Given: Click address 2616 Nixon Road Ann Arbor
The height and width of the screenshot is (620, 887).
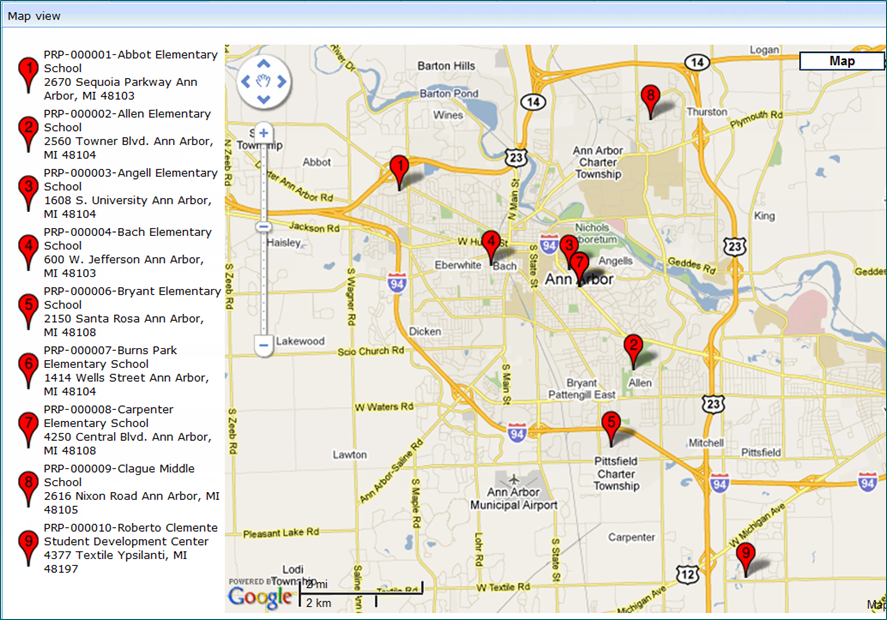Looking at the screenshot, I should tap(132, 502).
